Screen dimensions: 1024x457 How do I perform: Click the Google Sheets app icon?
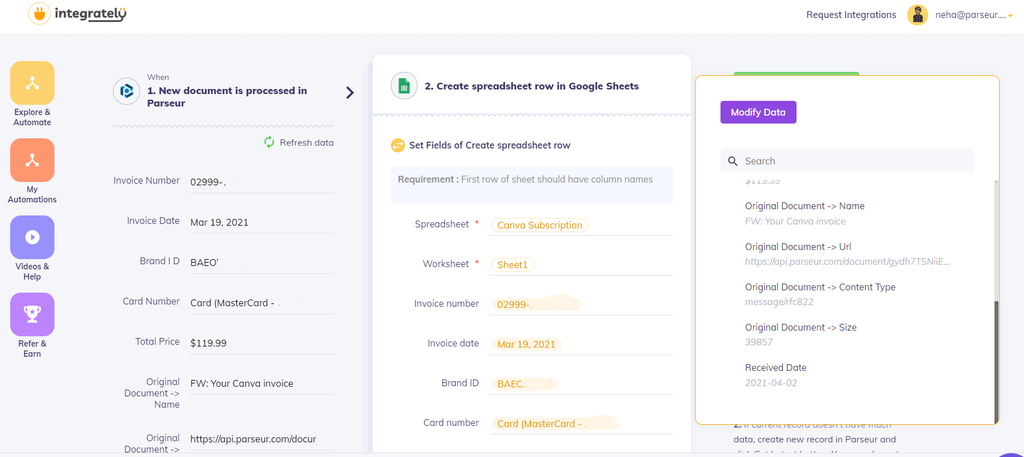coord(404,86)
